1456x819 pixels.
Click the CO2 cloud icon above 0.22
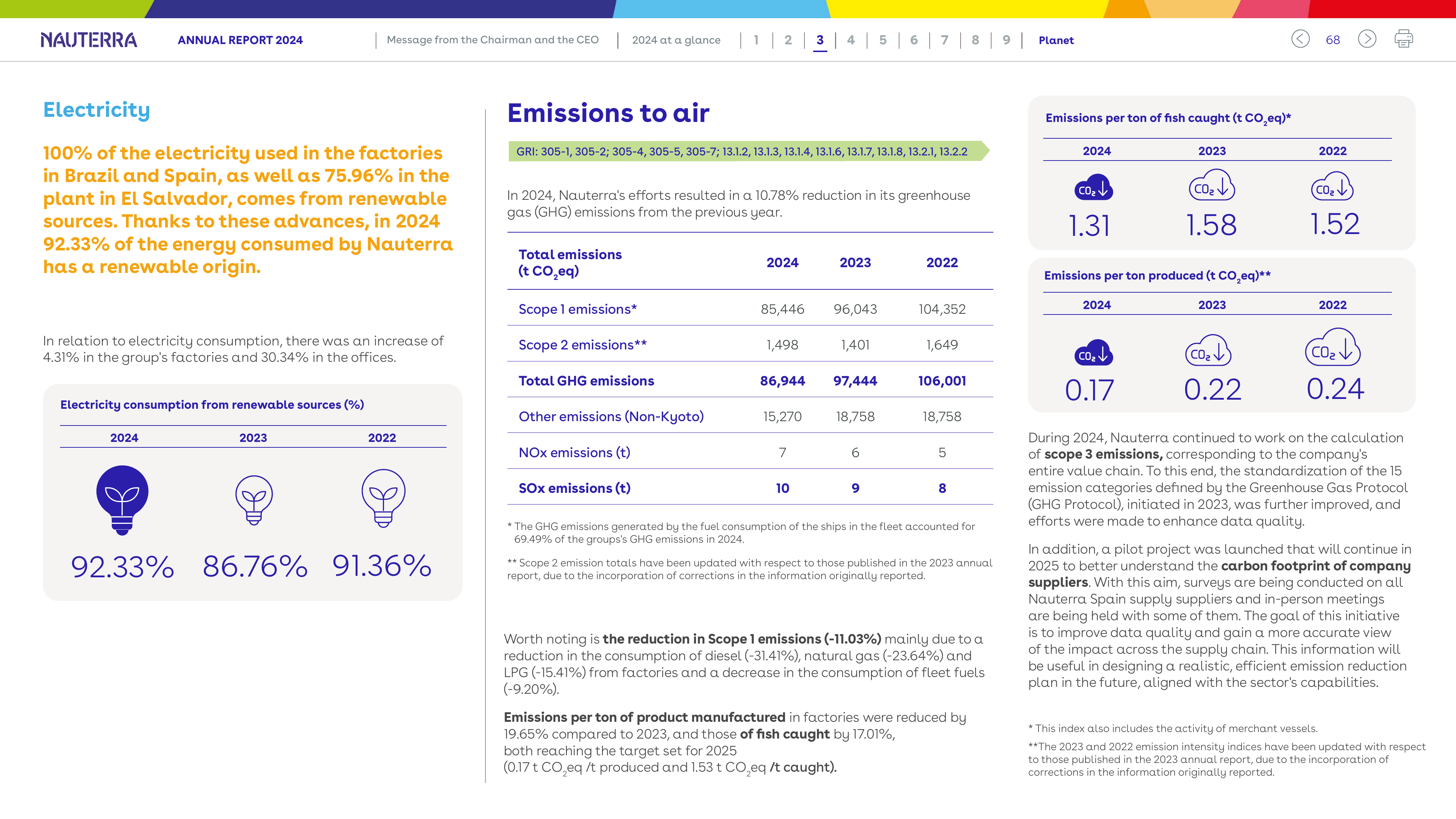click(x=1208, y=351)
